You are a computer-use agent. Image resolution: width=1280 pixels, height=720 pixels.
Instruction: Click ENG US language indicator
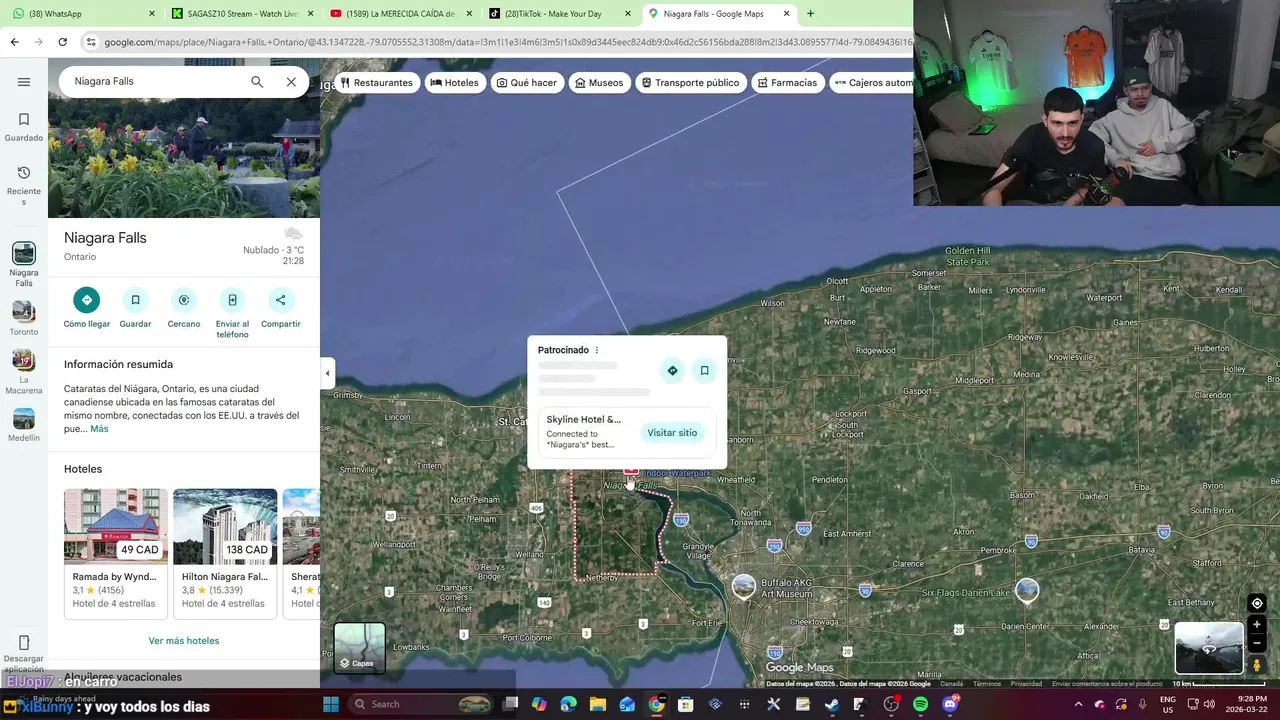click(1167, 704)
